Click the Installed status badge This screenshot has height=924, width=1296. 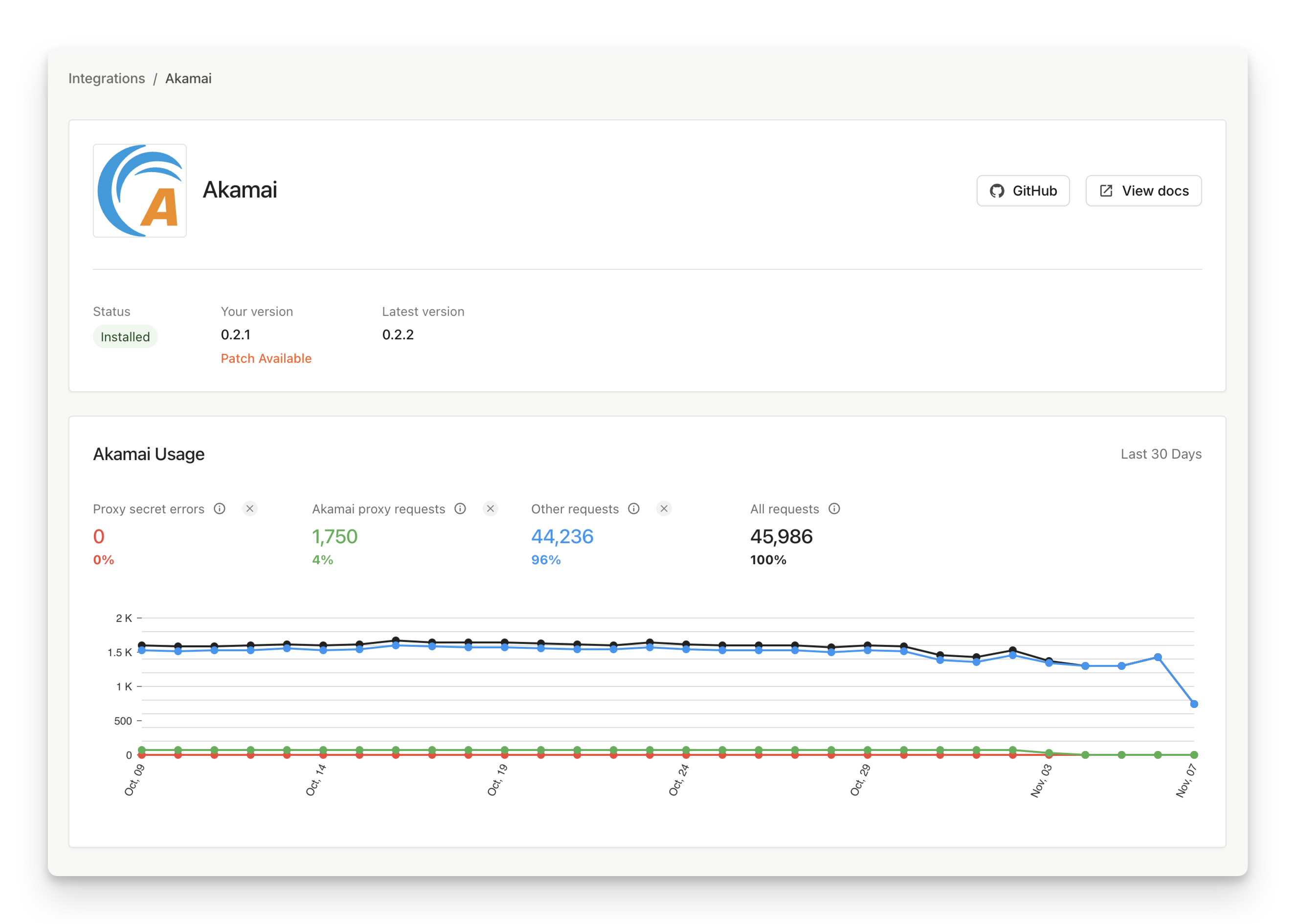coord(125,337)
